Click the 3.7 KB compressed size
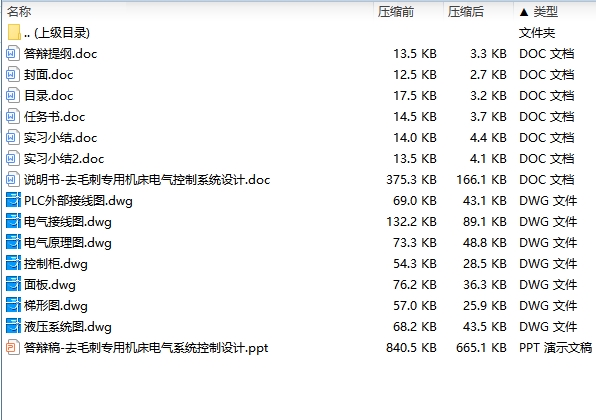 point(488,116)
